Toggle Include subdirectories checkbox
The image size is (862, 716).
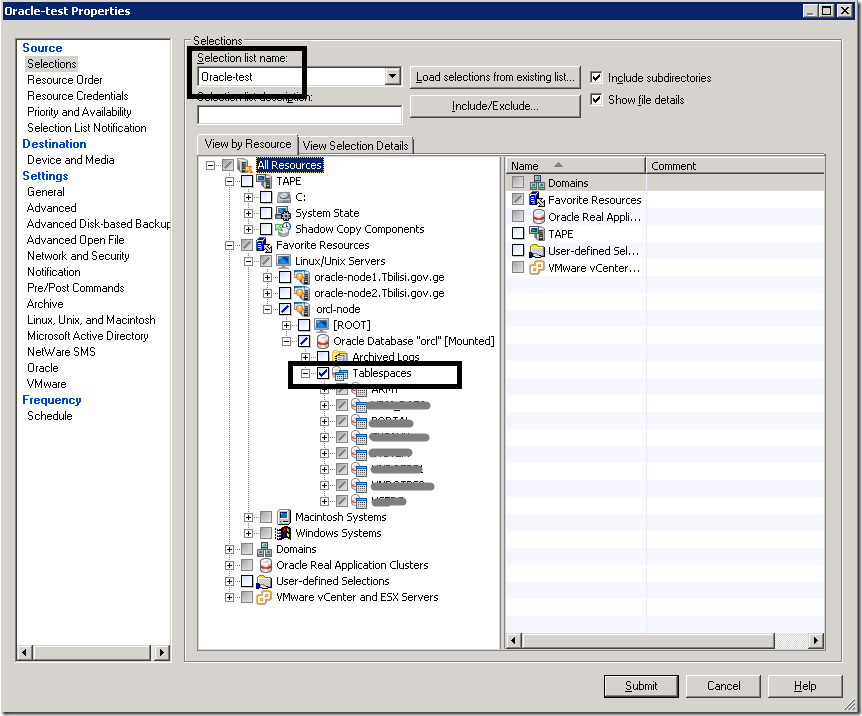tap(597, 78)
